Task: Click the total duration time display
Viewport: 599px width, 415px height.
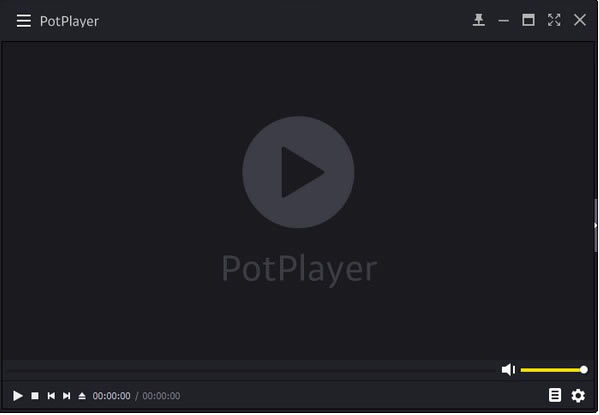Action: click(161, 396)
